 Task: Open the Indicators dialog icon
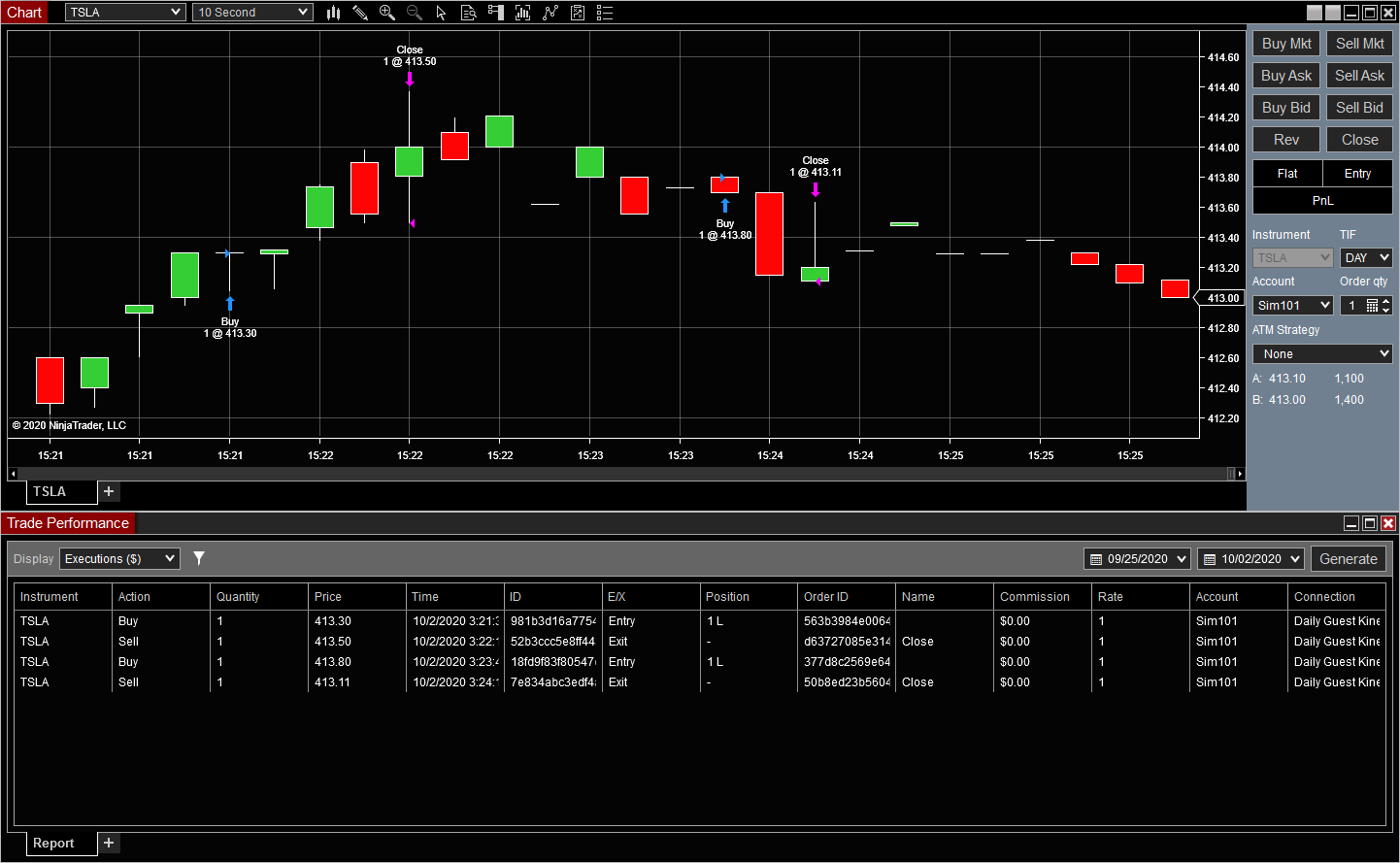click(x=522, y=13)
